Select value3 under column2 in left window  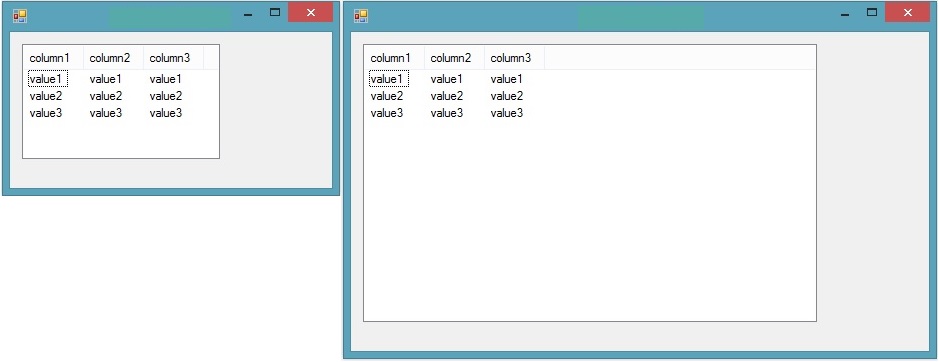tap(106, 113)
